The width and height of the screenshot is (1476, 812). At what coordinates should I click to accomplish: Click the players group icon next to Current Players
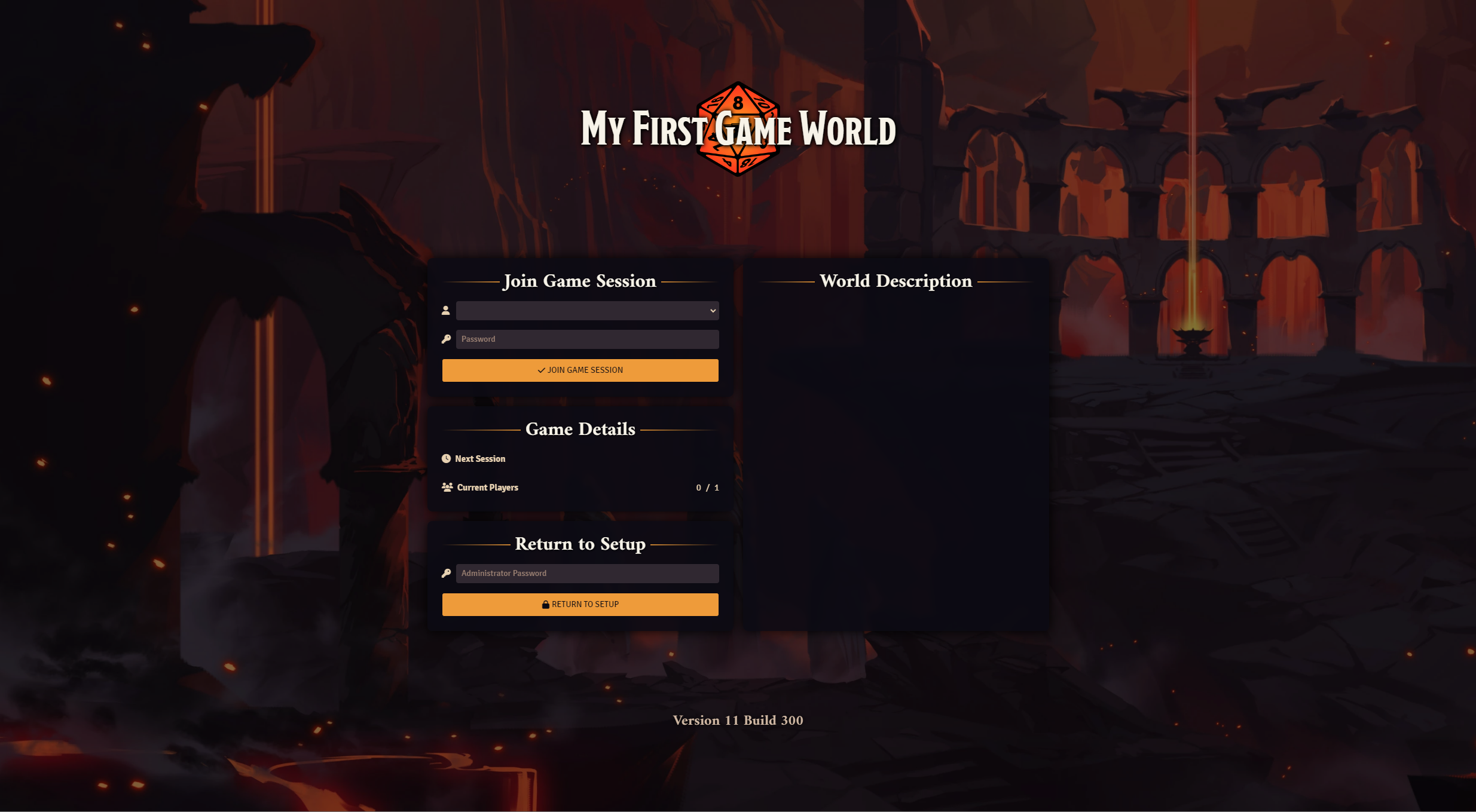[447, 487]
